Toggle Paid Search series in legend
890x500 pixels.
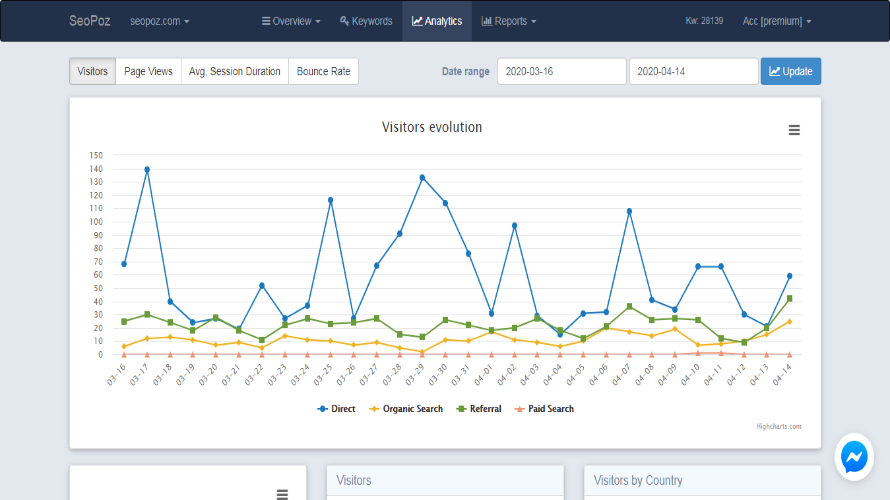point(546,408)
